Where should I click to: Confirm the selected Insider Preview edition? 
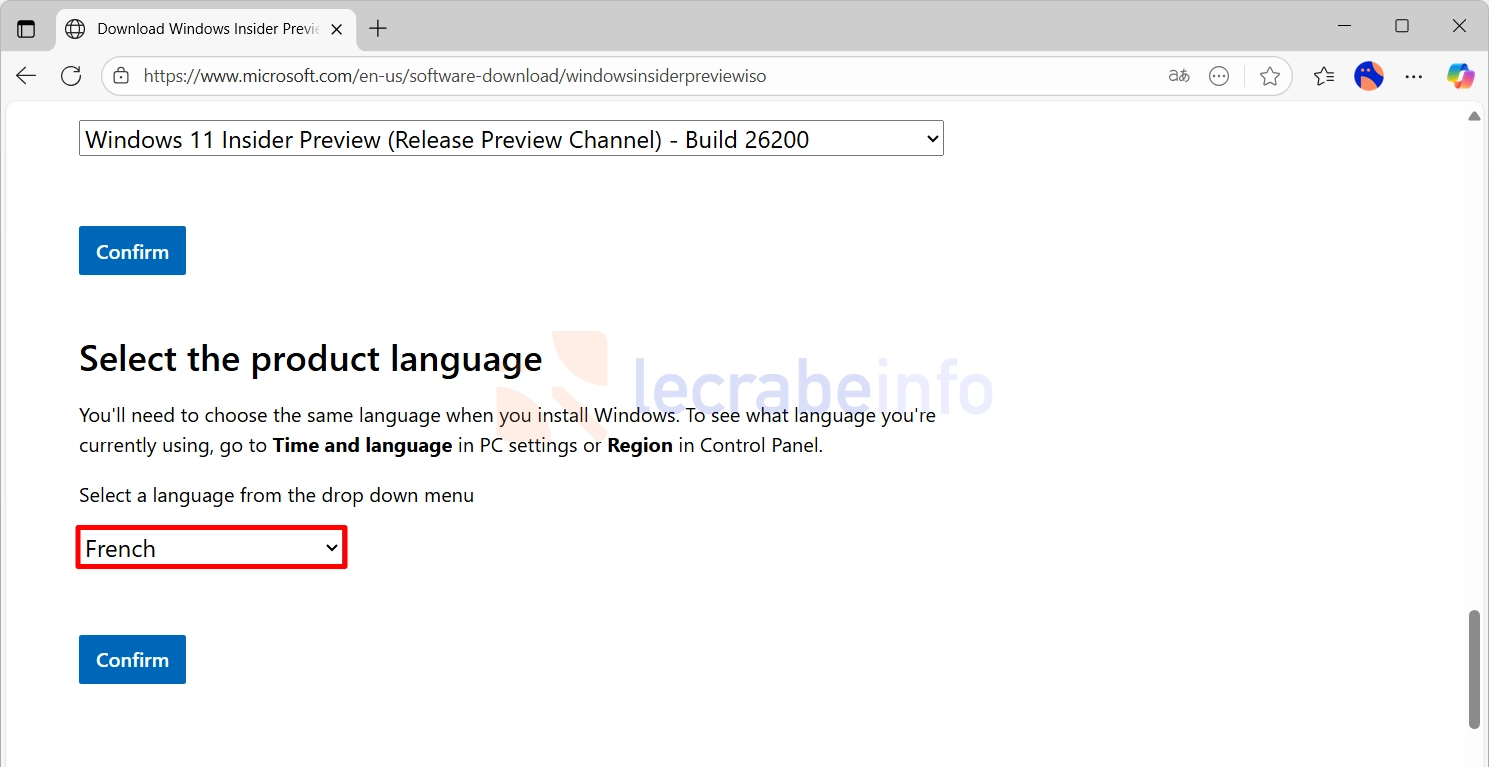pyautogui.click(x=132, y=251)
